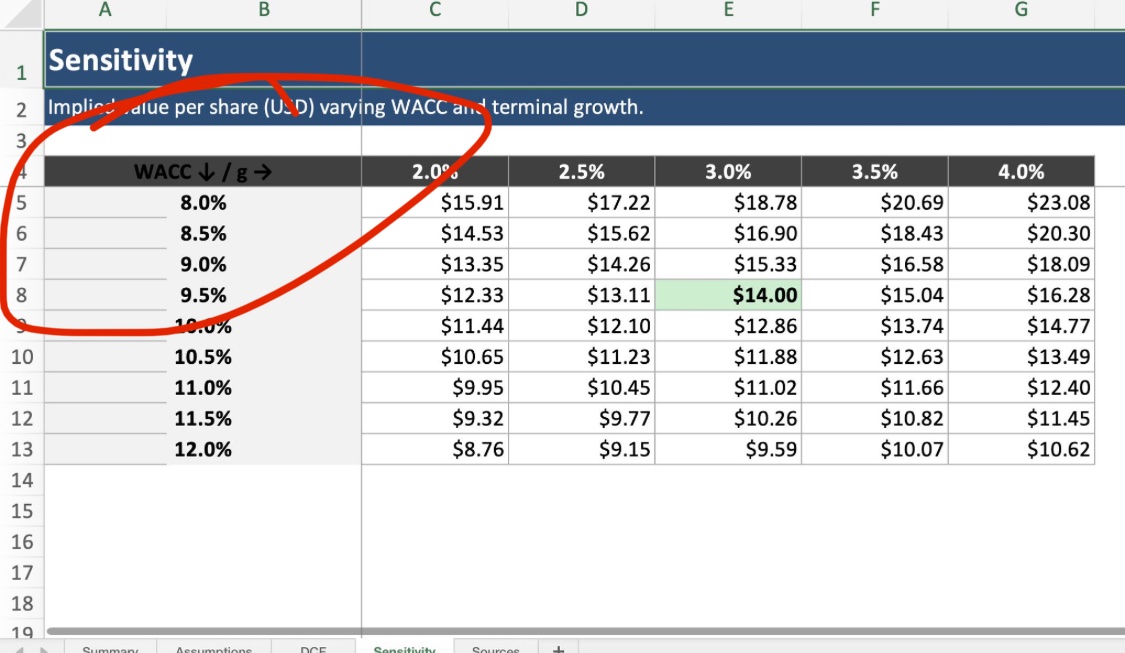Click the $10.62 cell

[1021, 449]
